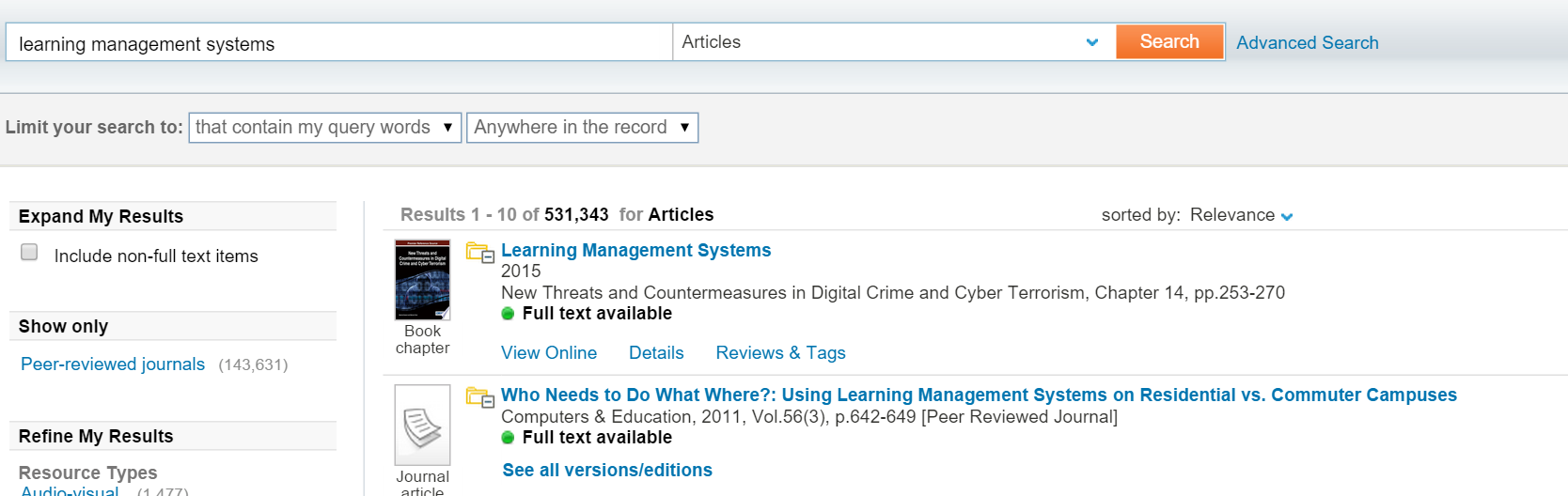
Task: Toggle Include non-full text items checkbox
Action: click(30, 253)
